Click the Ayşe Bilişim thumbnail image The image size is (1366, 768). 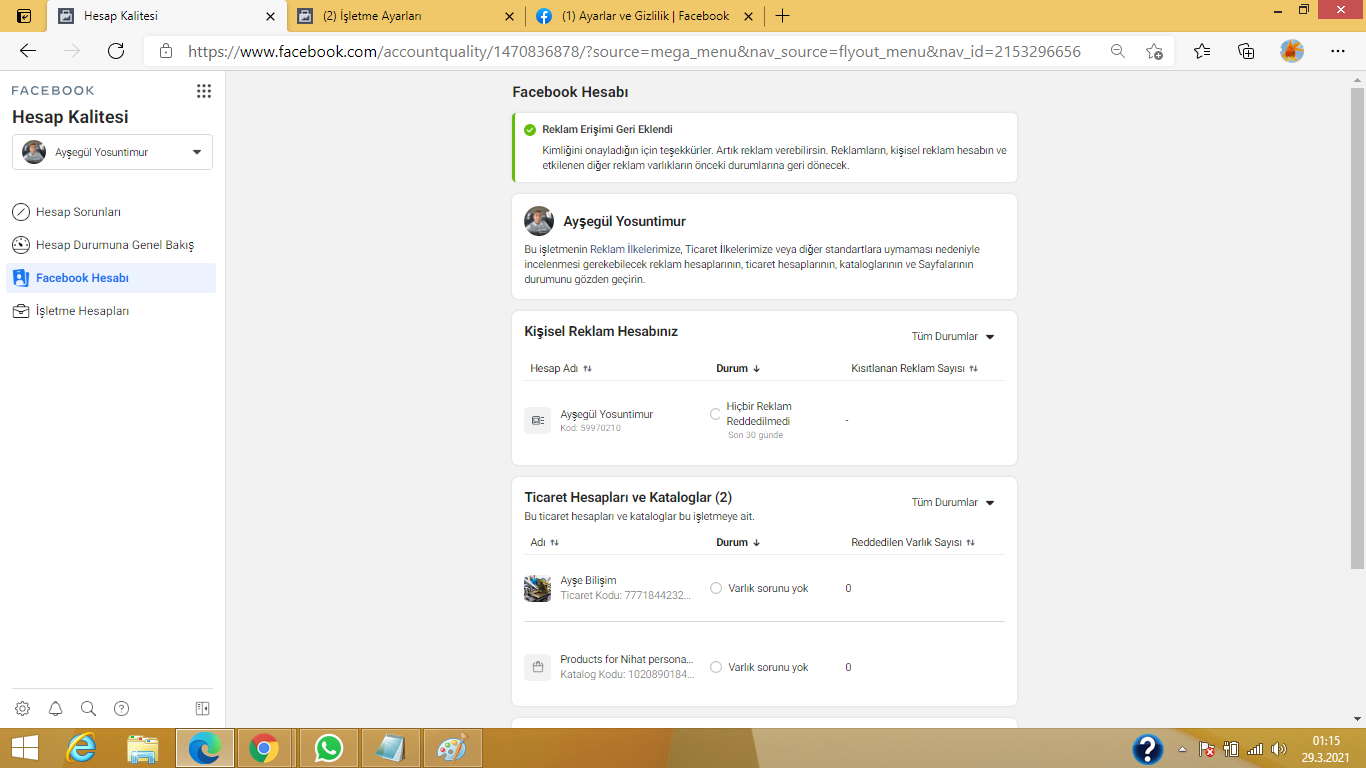click(537, 588)
